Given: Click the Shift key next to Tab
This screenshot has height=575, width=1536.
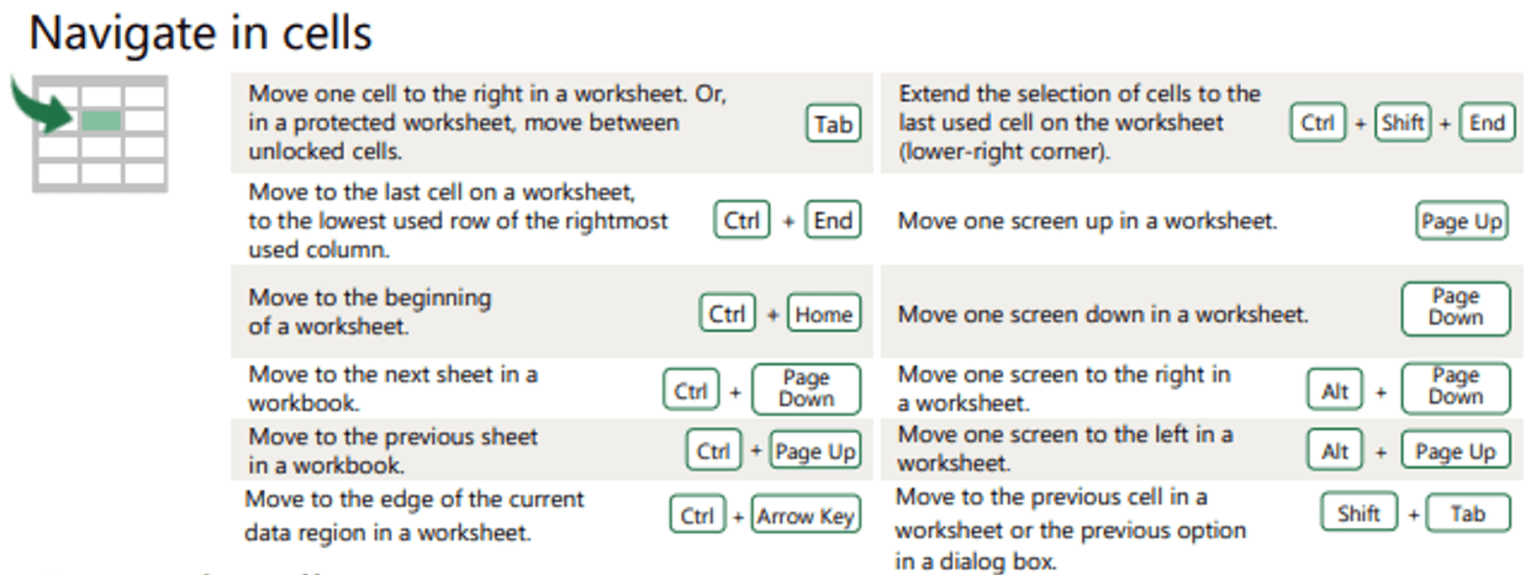Looking at the screenshot, I should point(1359,514).
